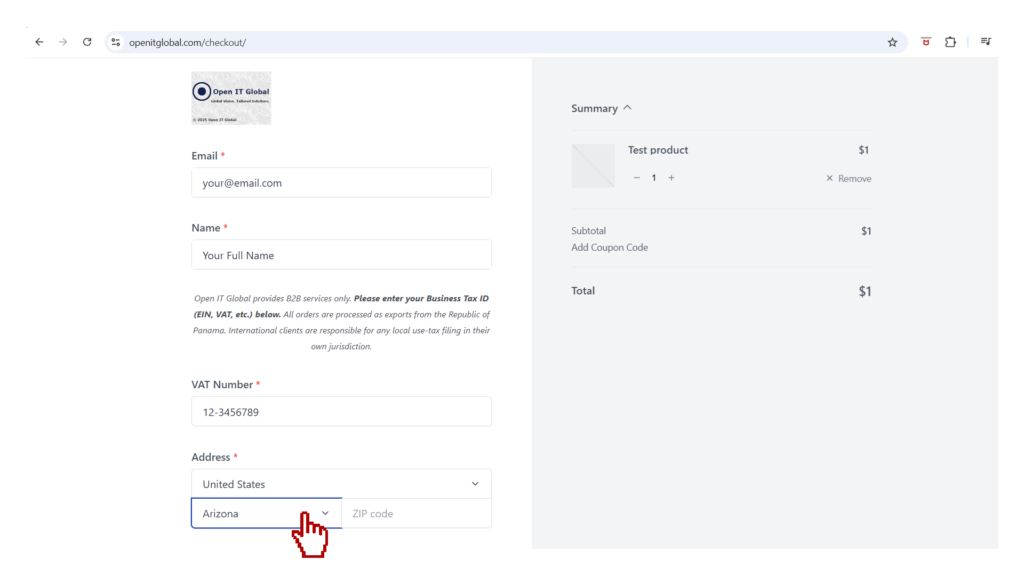Remove Test product from the order
Viewport: 1024px width, 576px height.
tap(848, 178)
